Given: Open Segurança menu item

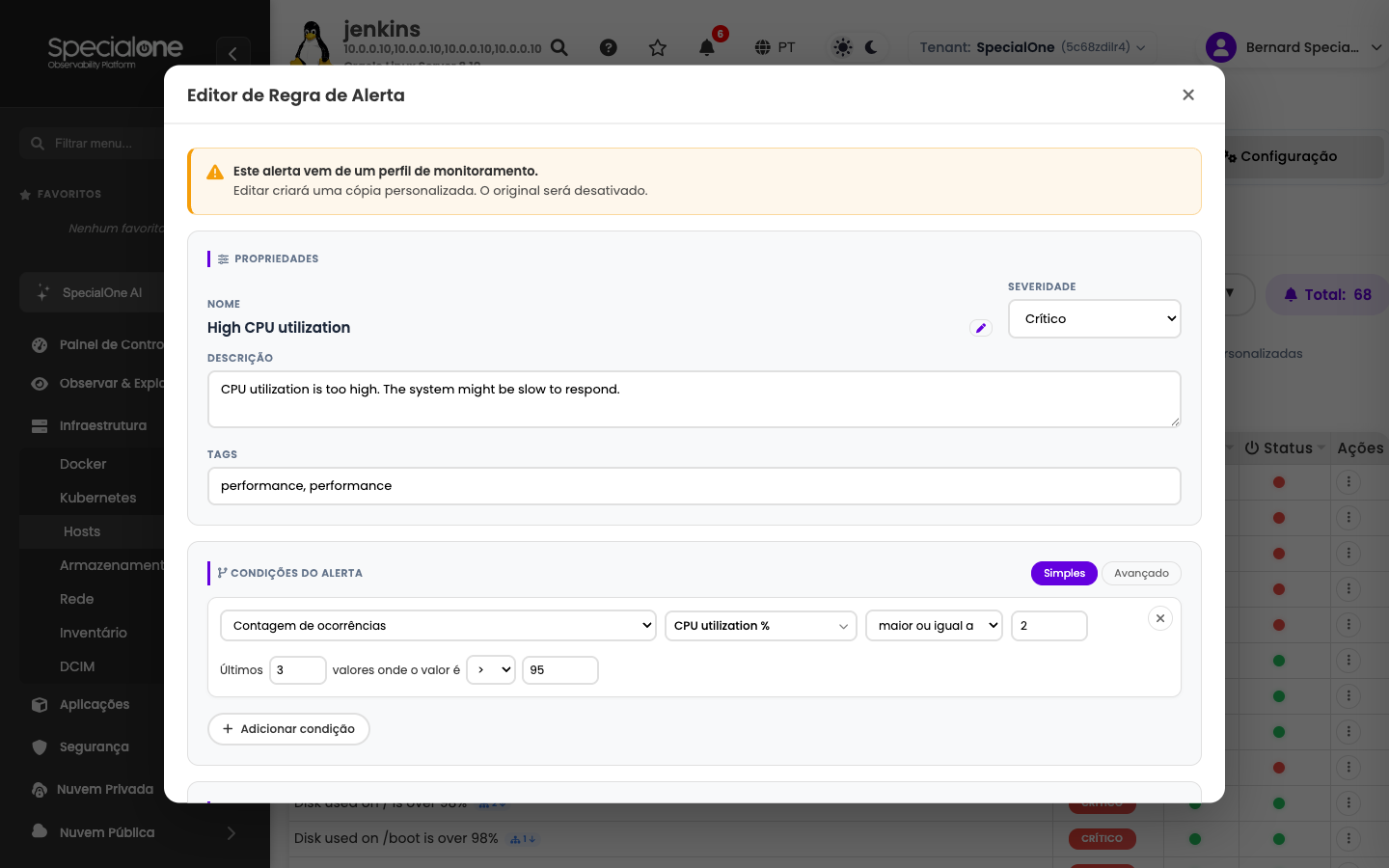Looking at the screenshot, I should [96, 746].
